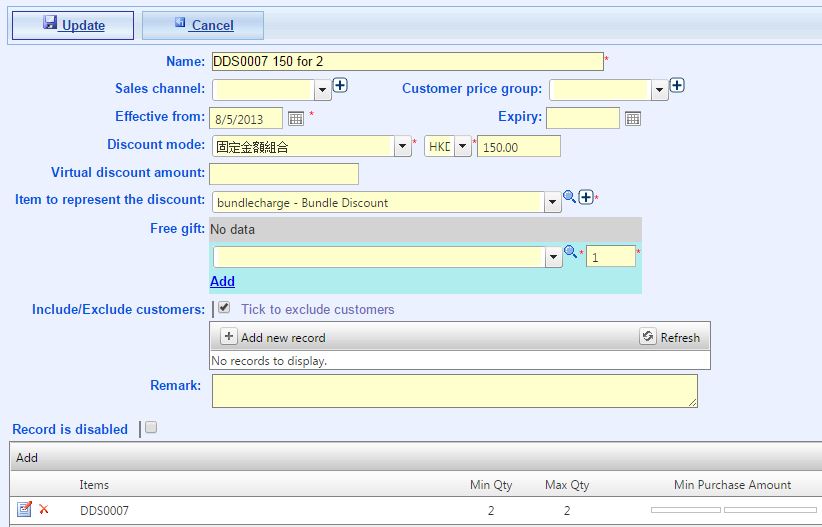
Task: Open the Expiry date calendar icon
Action: 633,119
